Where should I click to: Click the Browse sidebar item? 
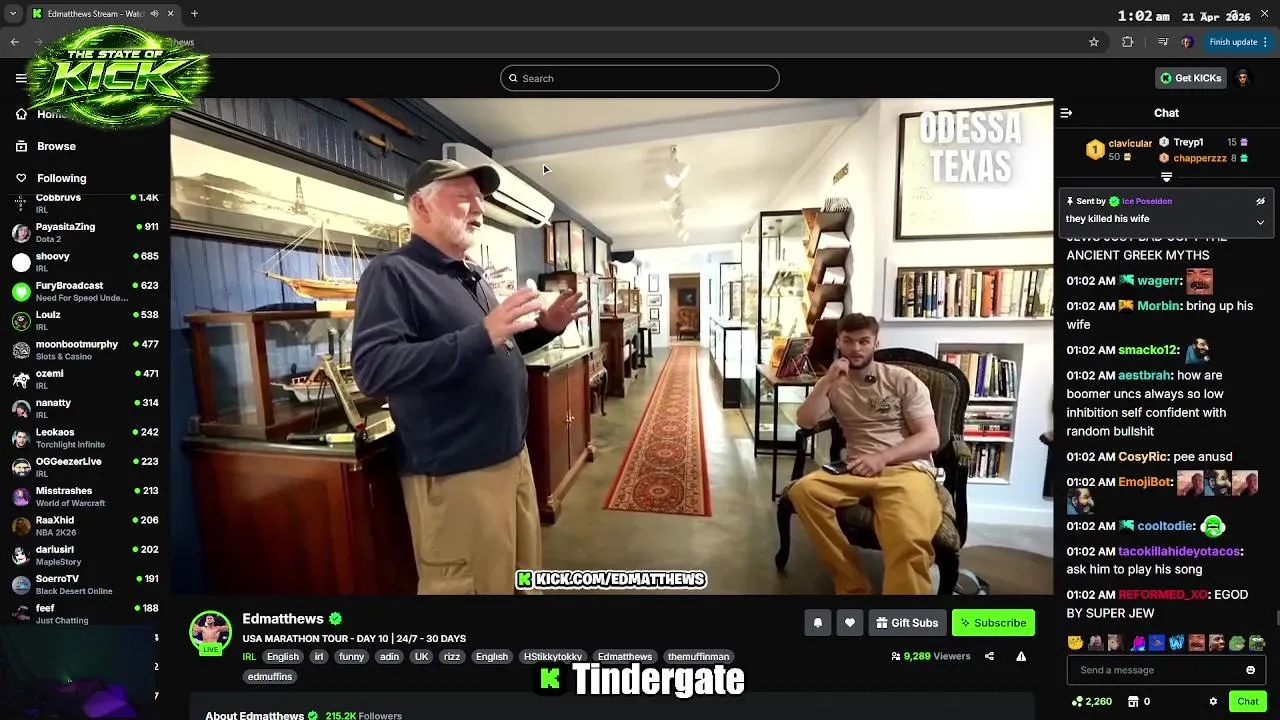(x=56, y=146)
